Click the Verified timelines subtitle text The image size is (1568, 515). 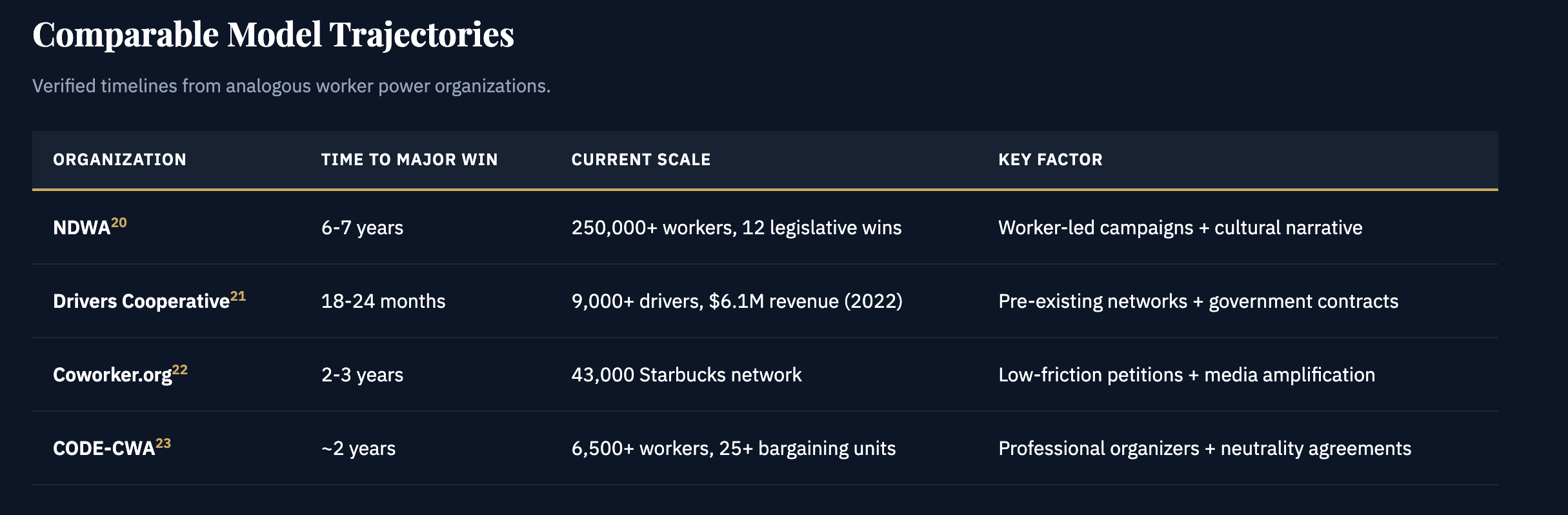(291, 86)
